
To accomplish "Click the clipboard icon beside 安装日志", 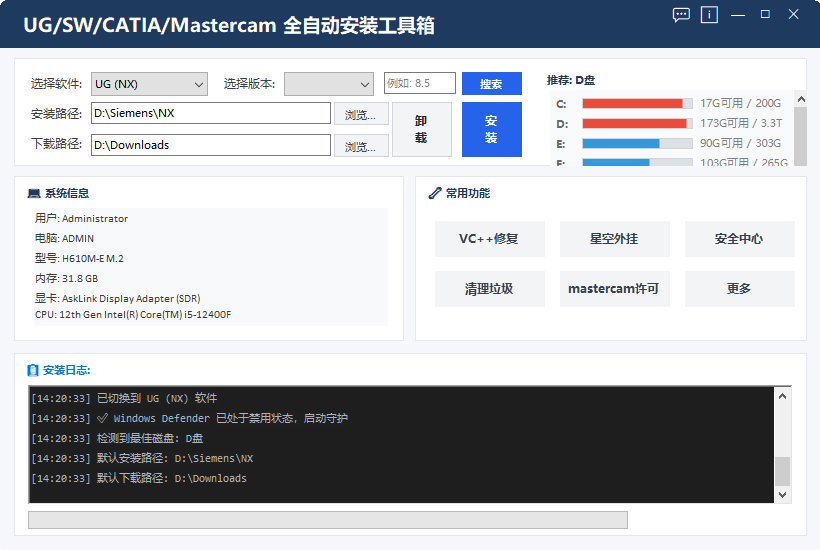I will point(33,370).
